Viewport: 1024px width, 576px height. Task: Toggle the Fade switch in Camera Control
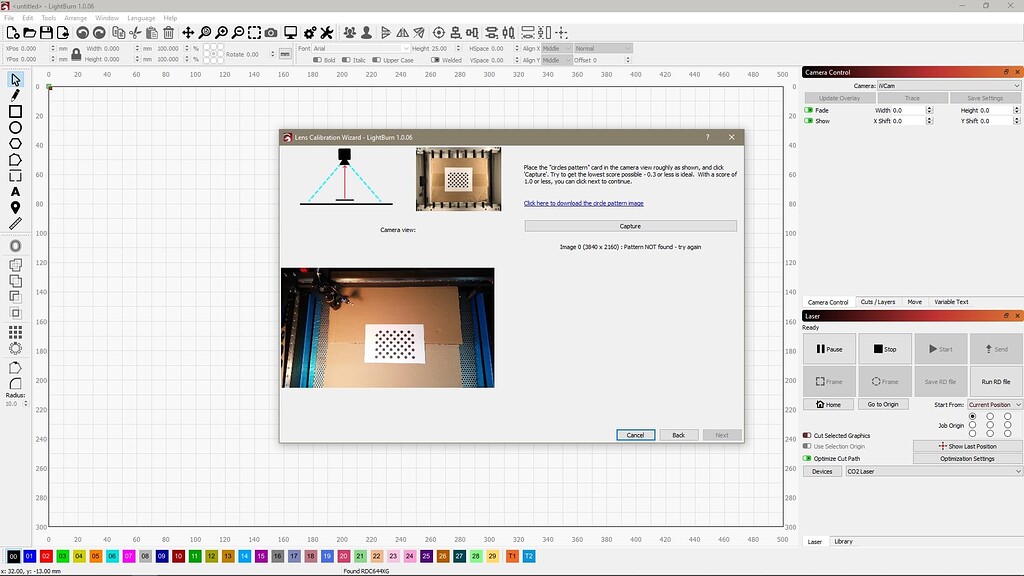808,110
